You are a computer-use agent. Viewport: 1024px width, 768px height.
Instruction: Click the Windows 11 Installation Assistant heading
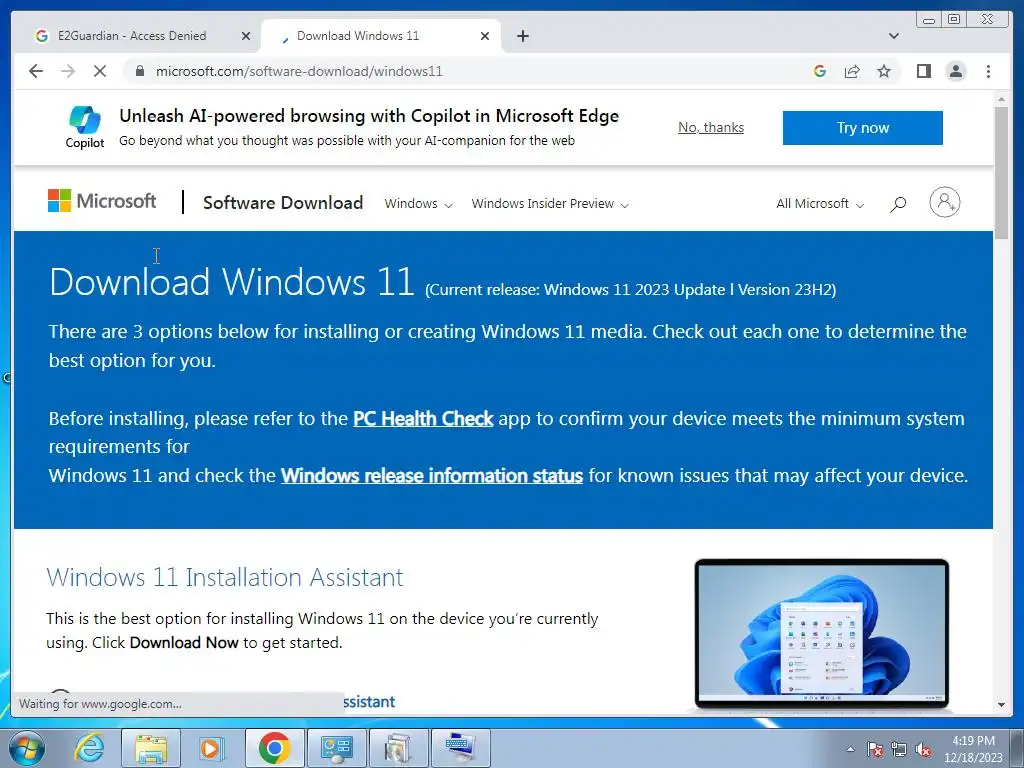pos(225,577)
